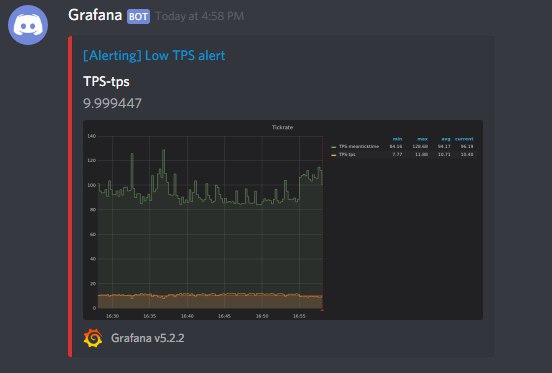This screenshot has height=373, width=552.
Task: Click the red alert marker on graph axis
Action: [322, 310]
